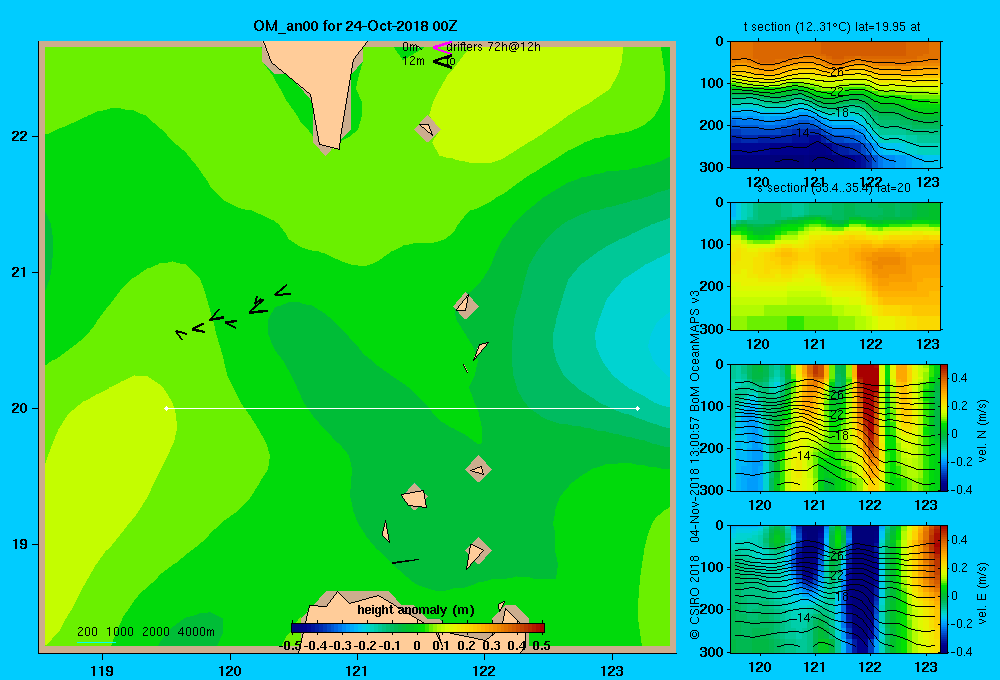1000x680 pixels.
Task: Click the large drifter arrow near 20.7N 120.2E
Action: tap(258, 306)
